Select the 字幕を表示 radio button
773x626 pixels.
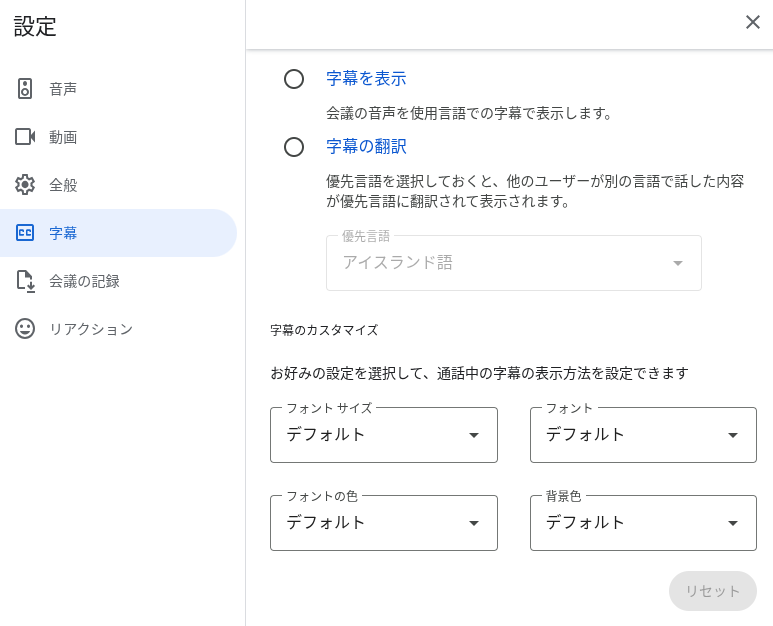[x=294, y=79]
